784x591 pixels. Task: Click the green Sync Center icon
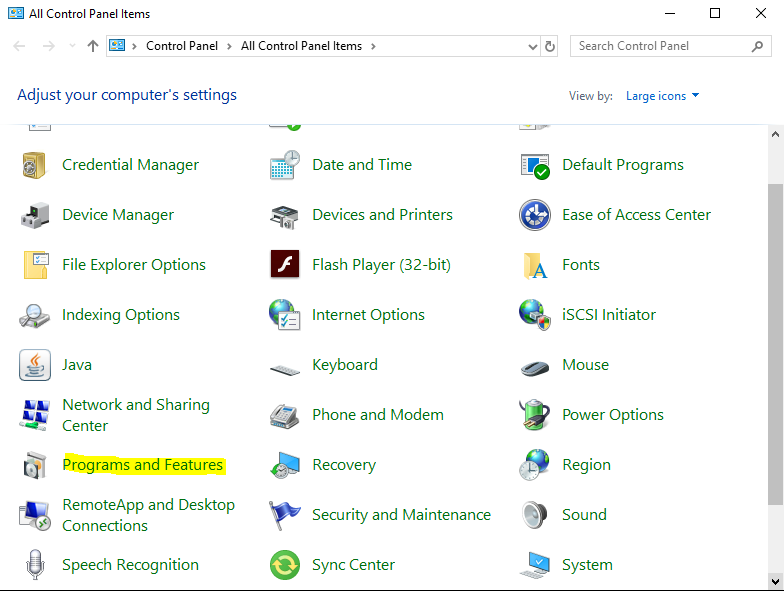point(285,565)
